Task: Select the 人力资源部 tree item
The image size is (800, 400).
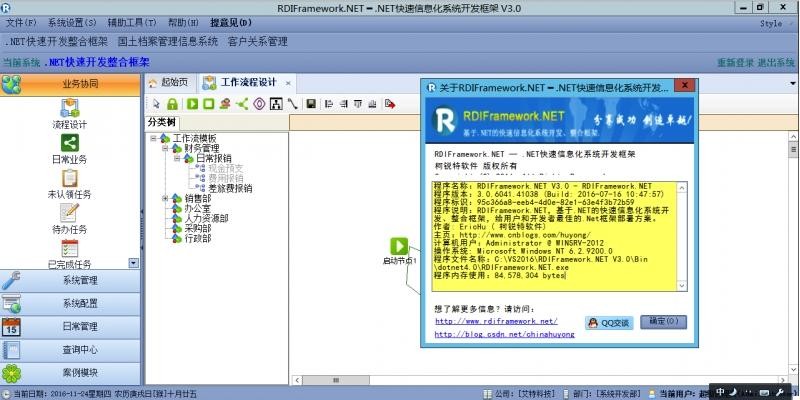Action: pyautogui.click(x=206, y=218)
